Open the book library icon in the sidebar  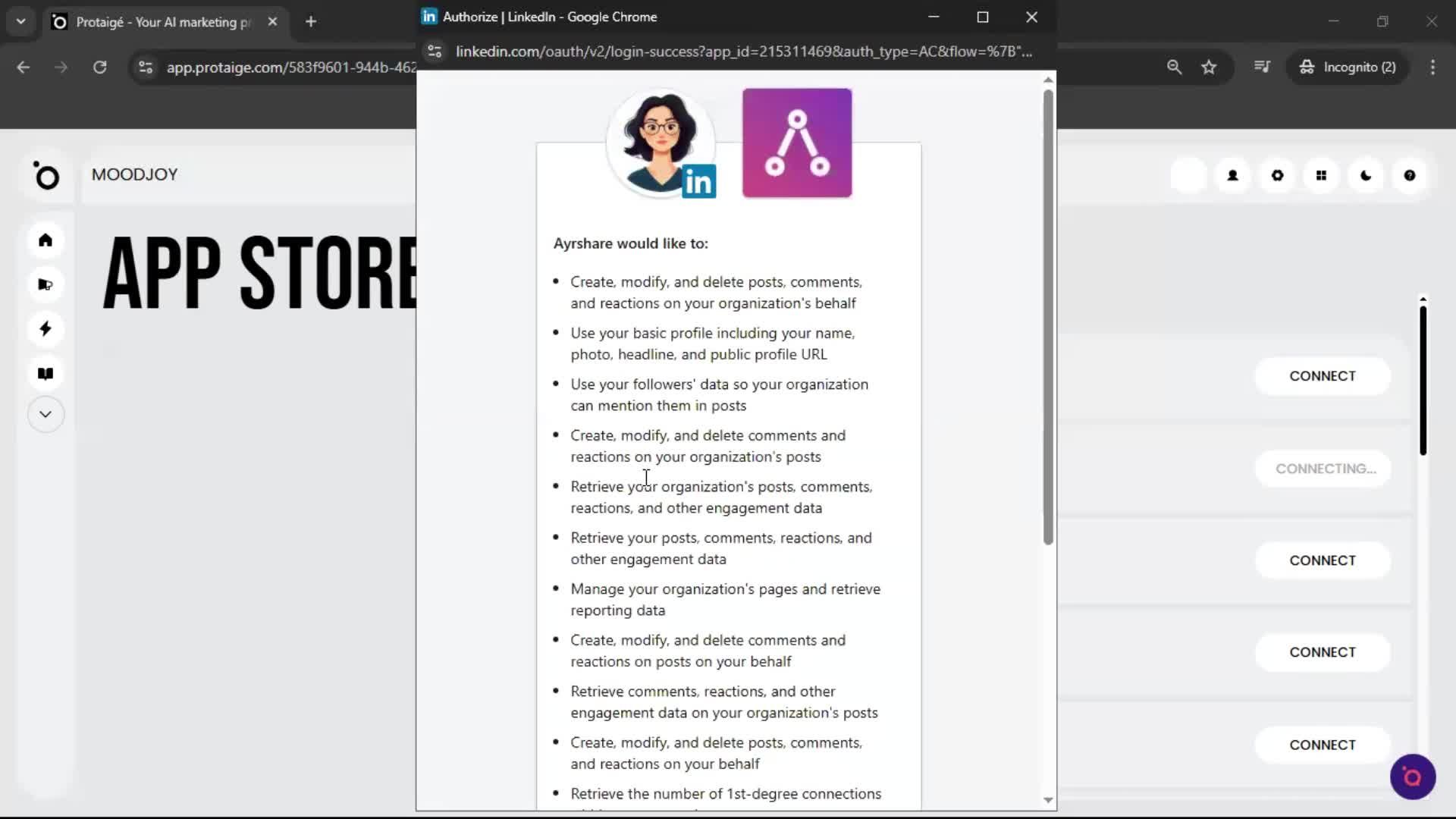45,373
